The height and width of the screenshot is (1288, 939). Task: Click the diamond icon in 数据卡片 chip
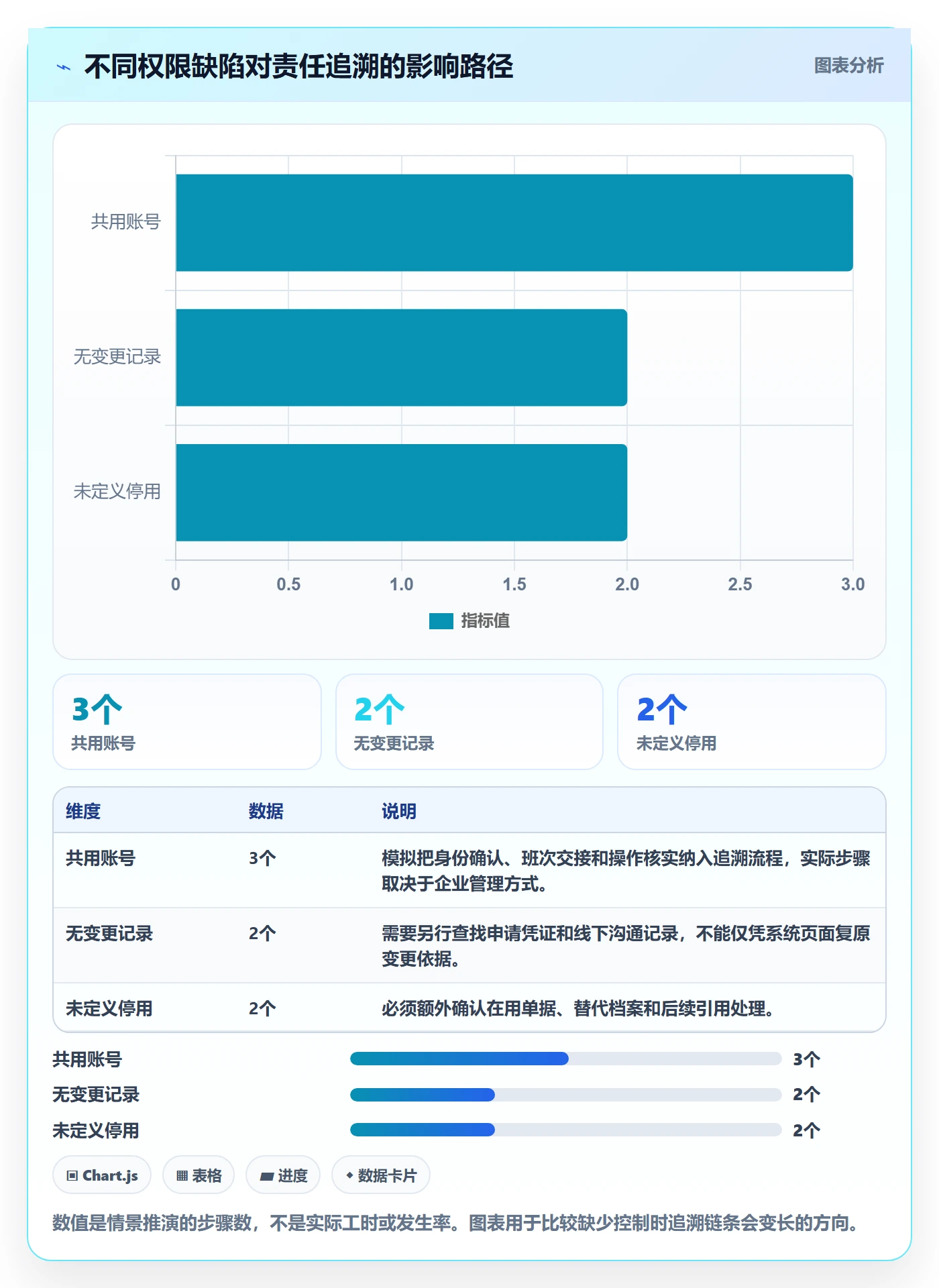tap(349, 1175)
